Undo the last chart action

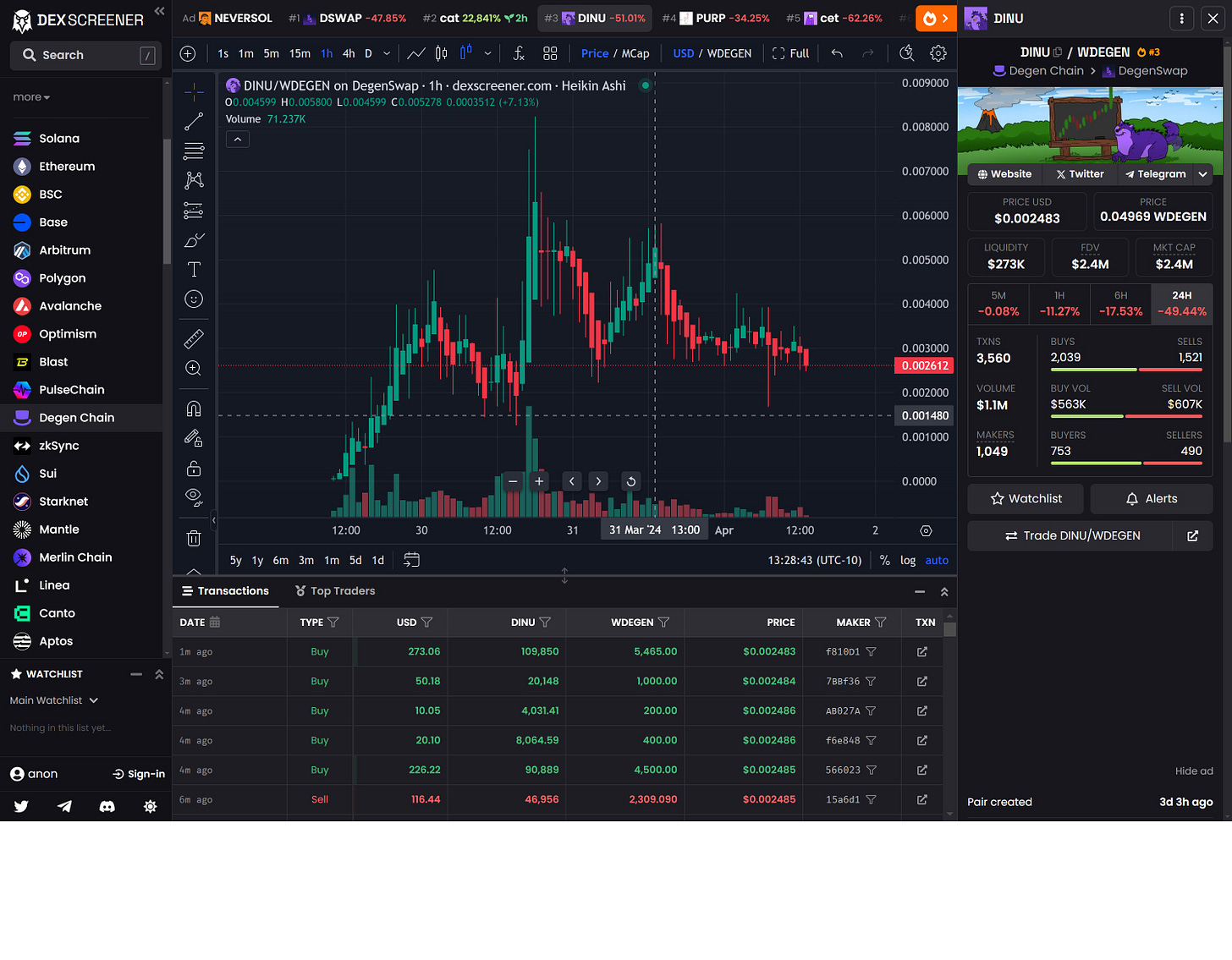point(837,53)
